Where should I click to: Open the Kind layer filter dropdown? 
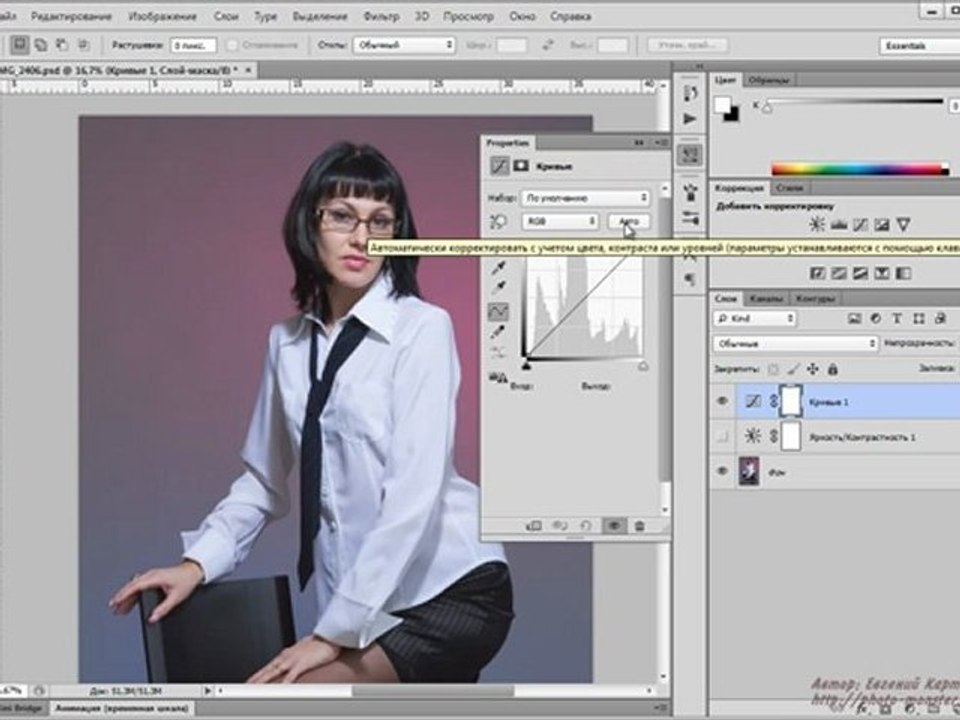pyautogui.click(x=755, y=318)
